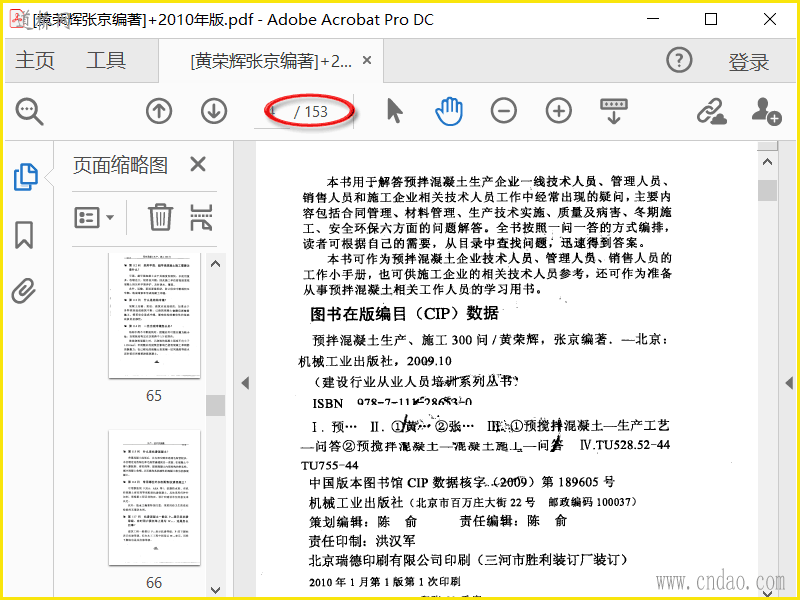Click the 登录 sign-in button

point(748,62)
